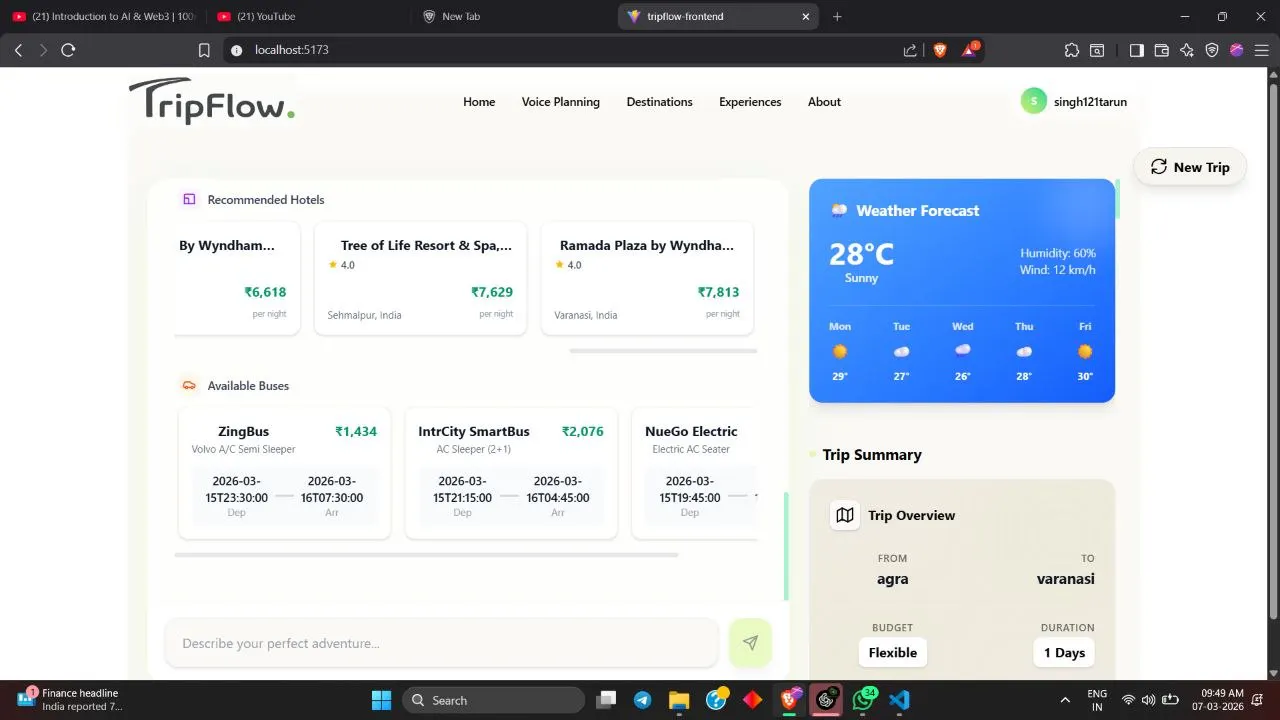Select Ramada Plaza by Wyndham card
The width and height of the screenshot is (1280, 720).
coord(647,278)
